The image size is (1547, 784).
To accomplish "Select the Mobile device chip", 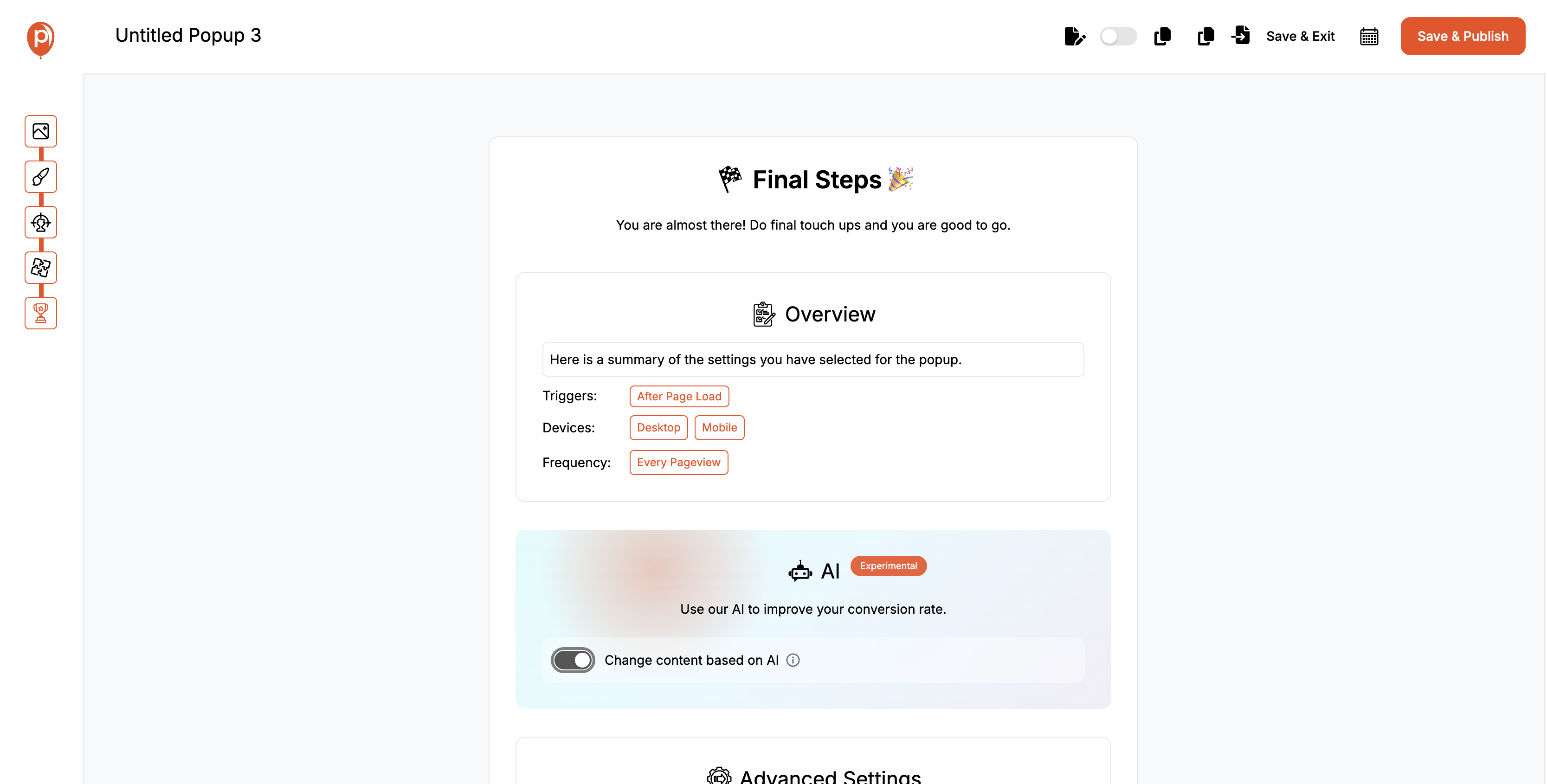I will 719,427.
